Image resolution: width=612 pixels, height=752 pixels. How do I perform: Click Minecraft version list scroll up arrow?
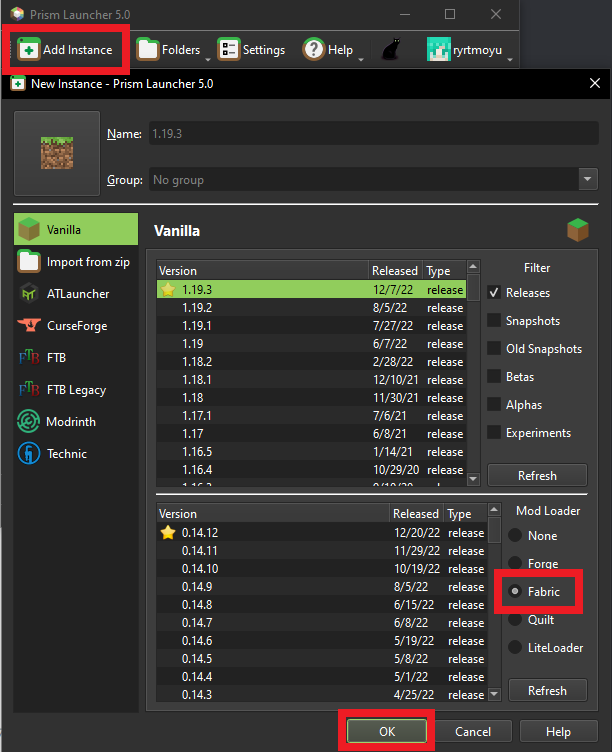tap(473, 267)
